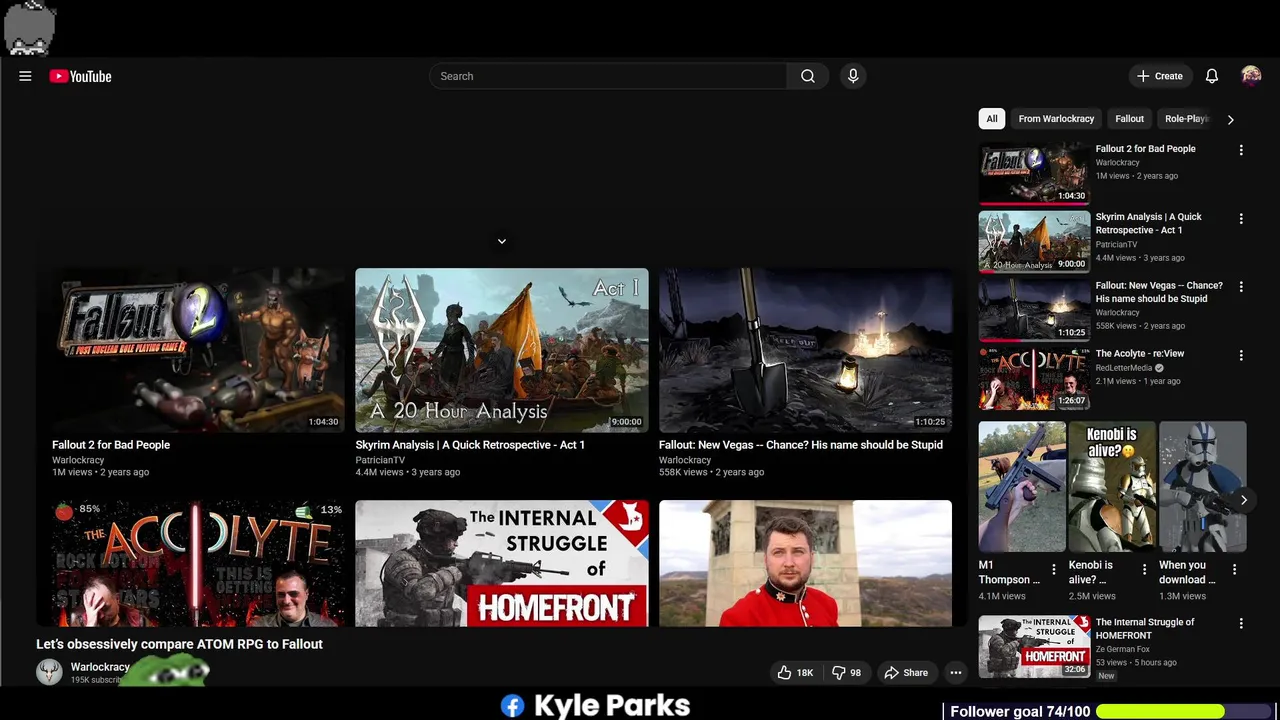Open sidebar Fallout 2 for Bad People thumbnail
The height and width of the screenshot is (720, 1280).
click(1034, 173)
